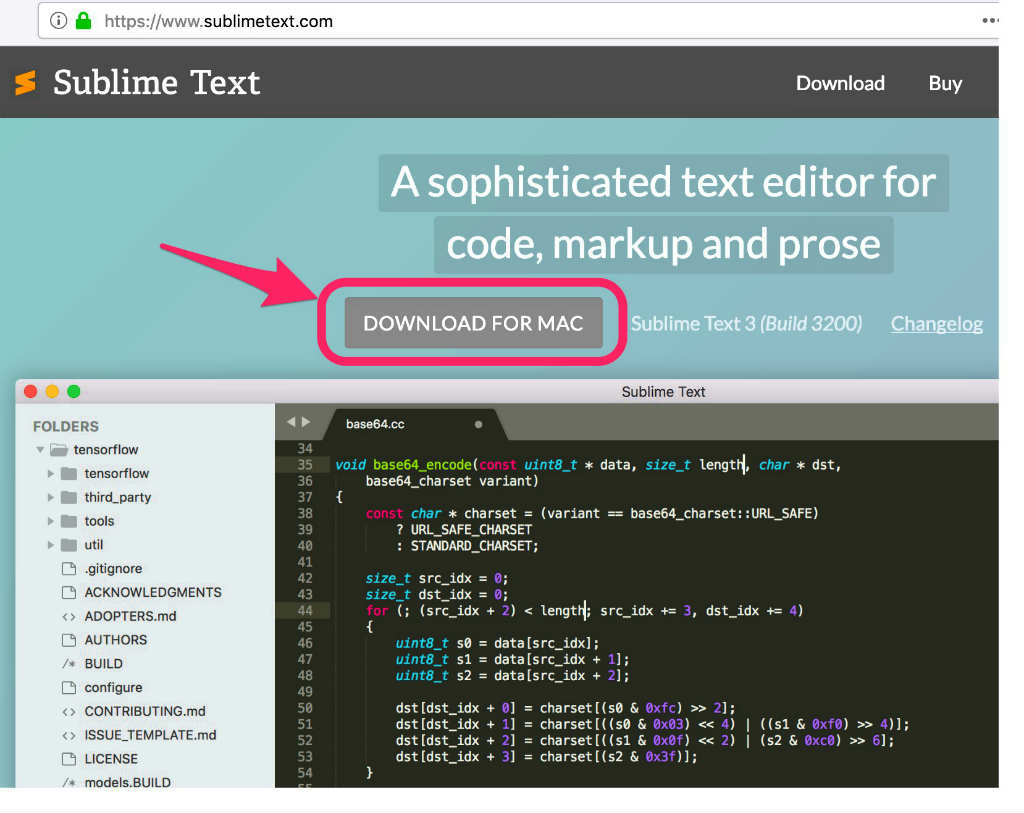Click the yellow minimize window button
Viewport: 1024px width, 813px height.
pos(52,391)
